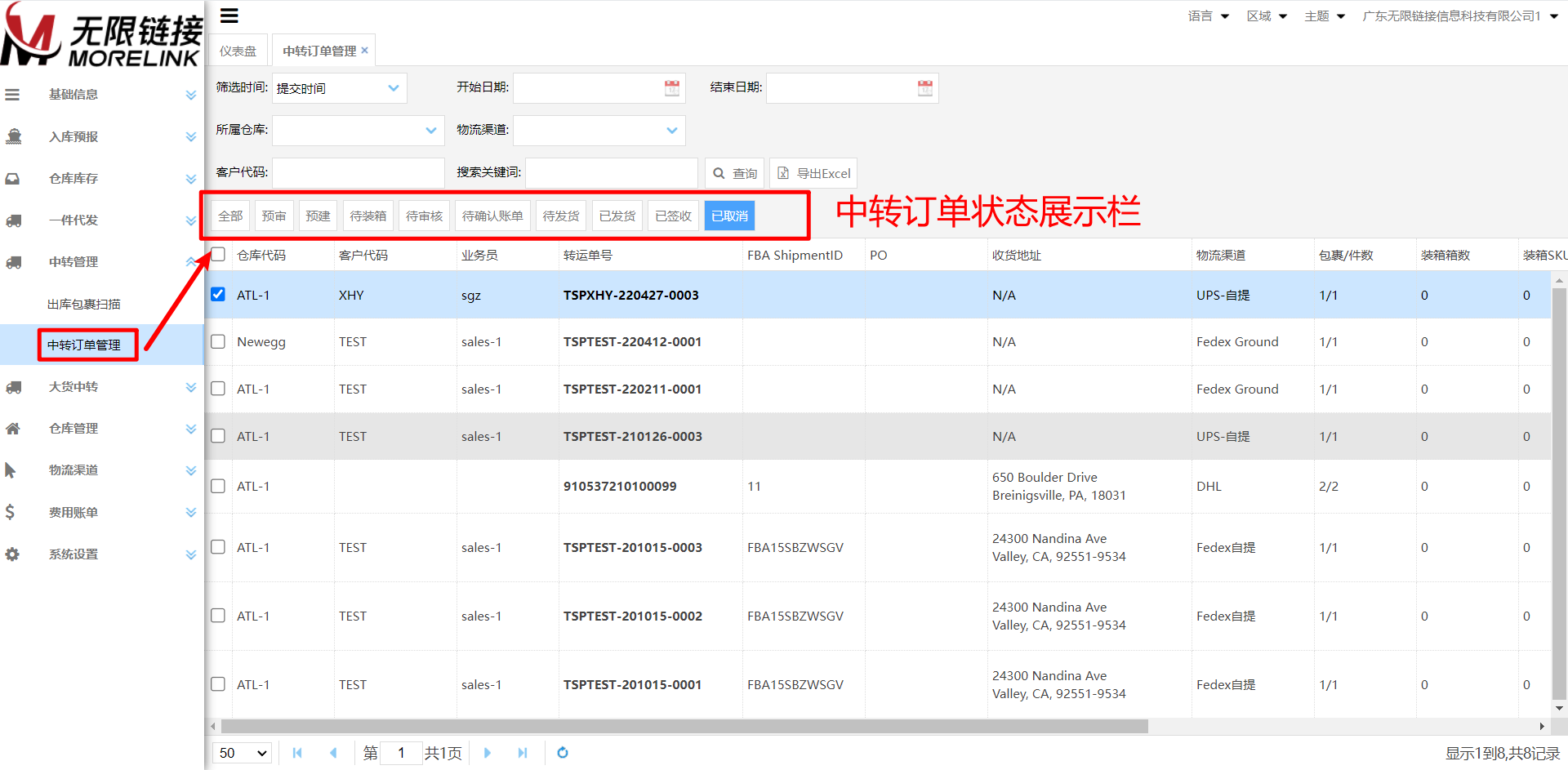Image resolution: width=1568 pixels, height=770 pixels.
Task: Click the 系统设置 gear icon
Action: tap(12, 554)
